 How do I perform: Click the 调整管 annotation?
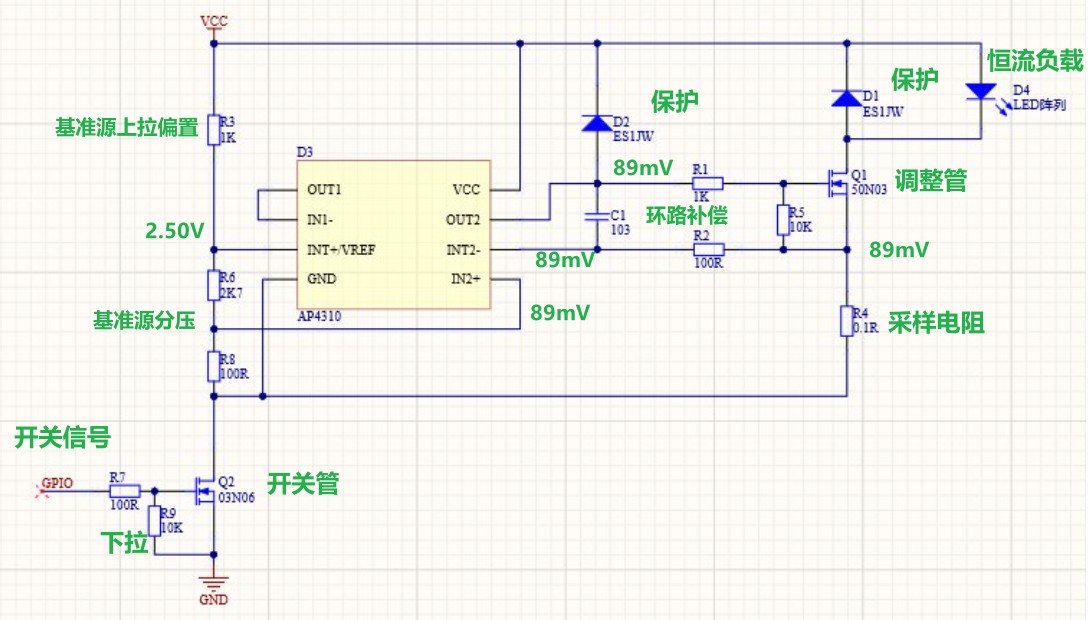[x=931, y=180]
